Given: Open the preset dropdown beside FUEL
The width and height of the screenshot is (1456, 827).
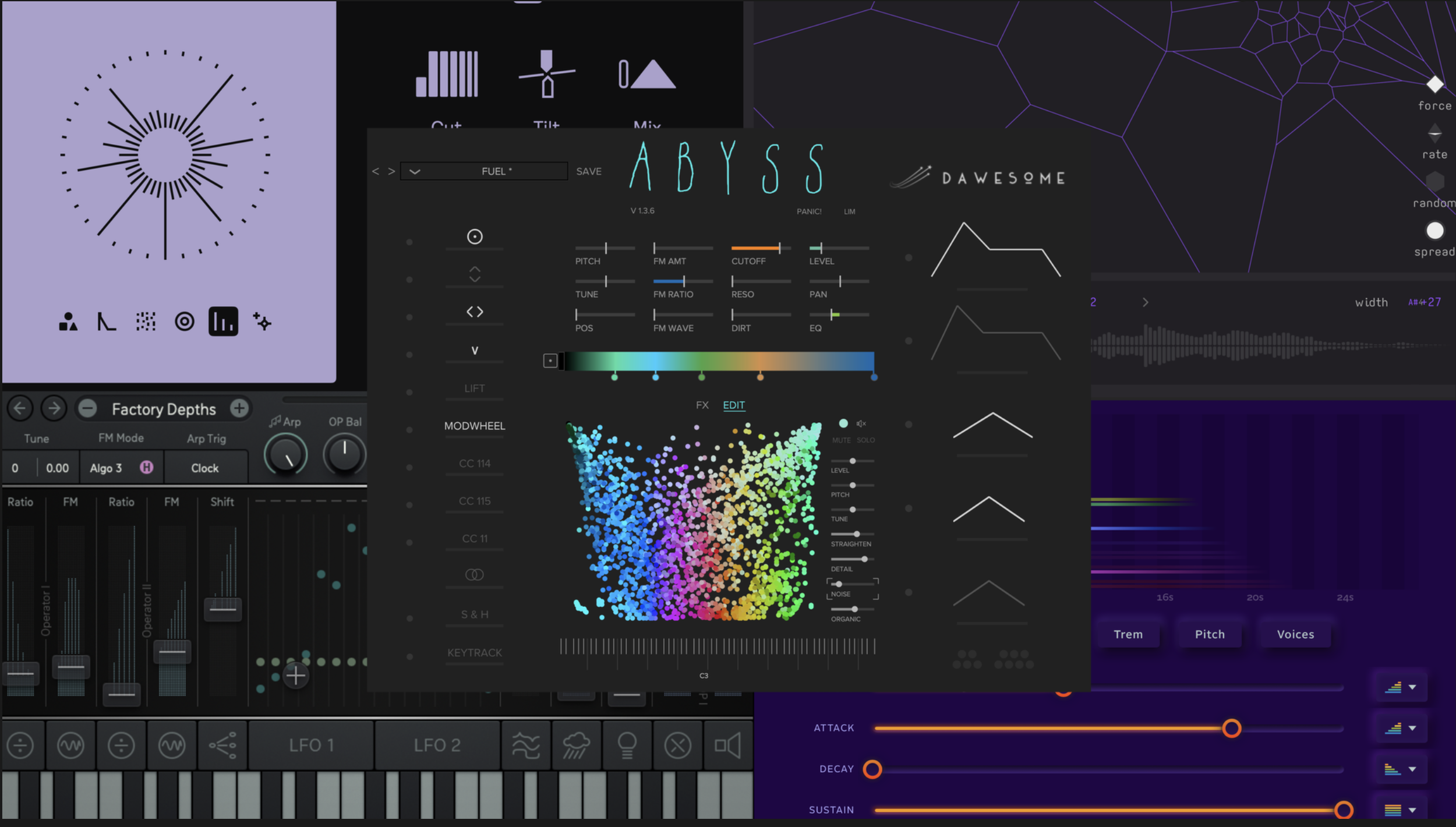Looking at the screenshot, I should pos(415,171).
